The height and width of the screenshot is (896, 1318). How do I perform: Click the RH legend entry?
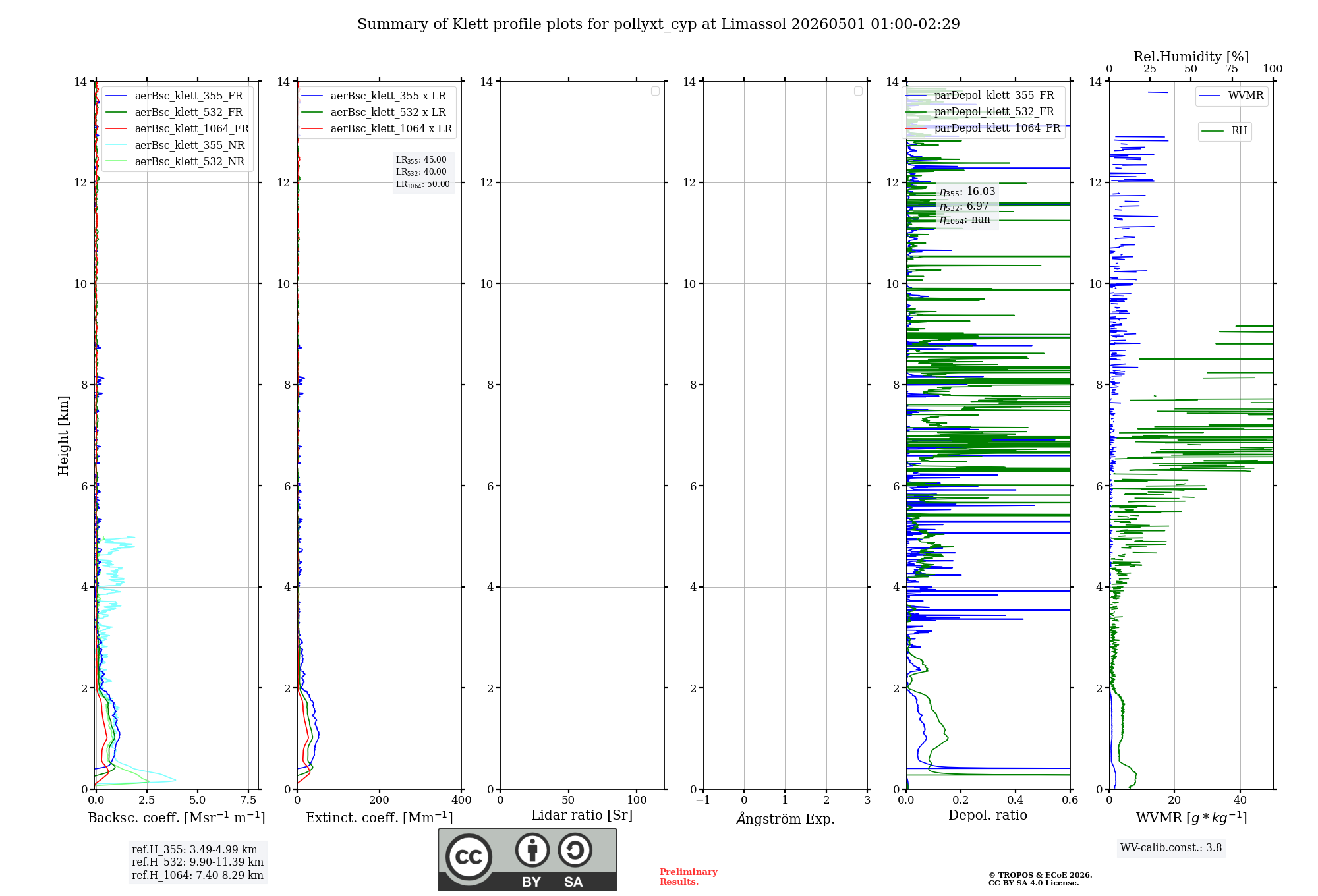tap(1224, 131)
